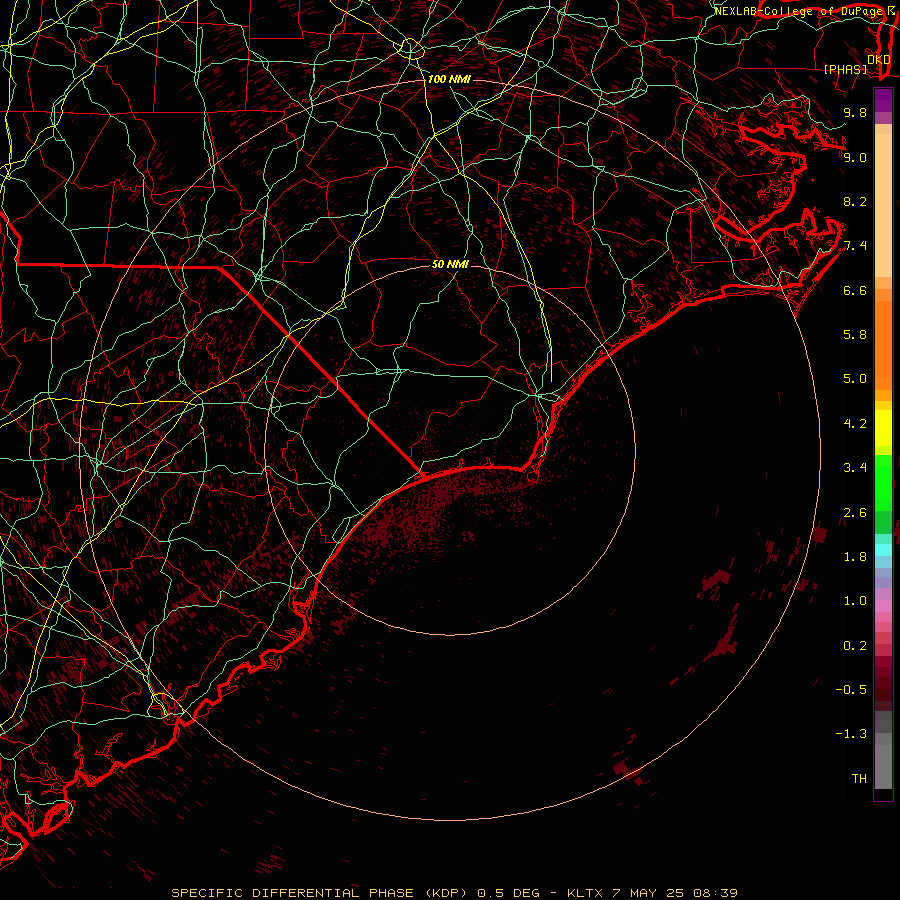Click the Specific Differential Phase caption text
The image size is (900, 900).
click(x=454, y=893)
